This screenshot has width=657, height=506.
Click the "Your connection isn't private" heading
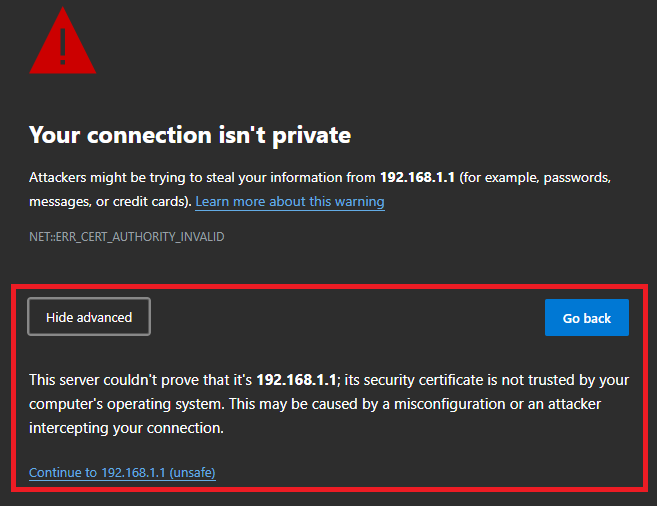190,134
